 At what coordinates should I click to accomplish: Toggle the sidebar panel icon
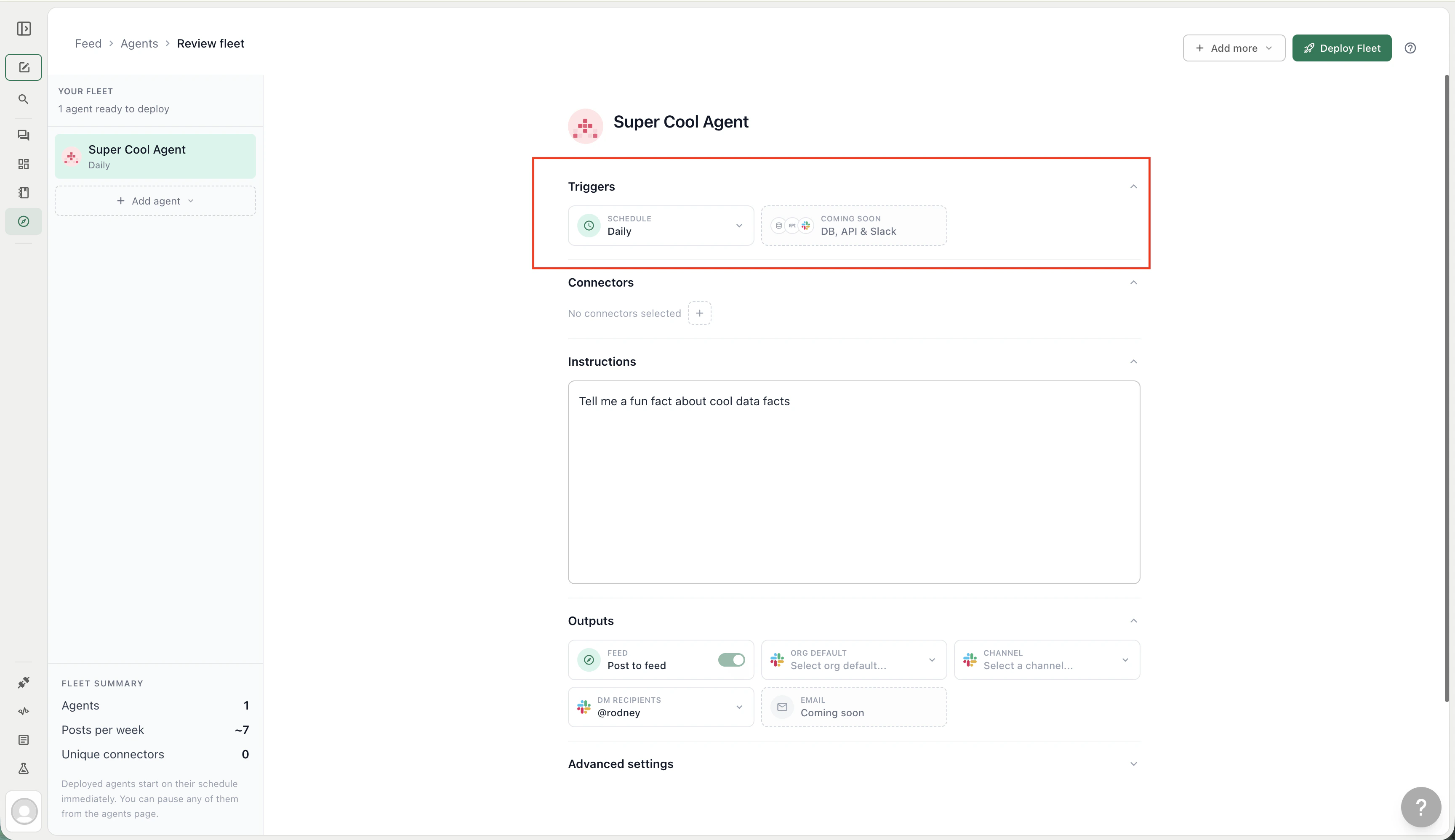24,29
